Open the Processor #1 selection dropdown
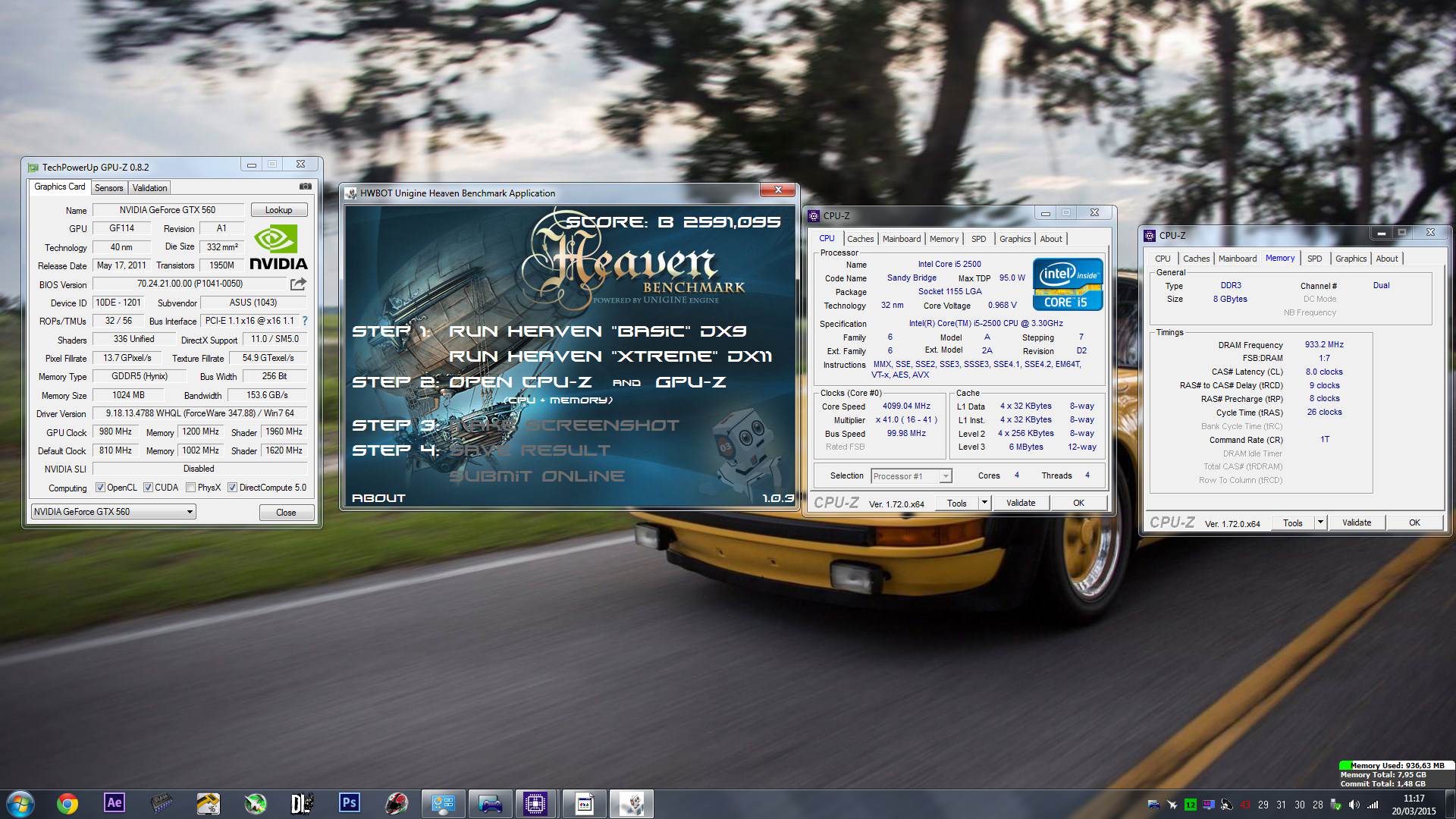Screen dimensions: 1456x819 click(x=911, y=476)
